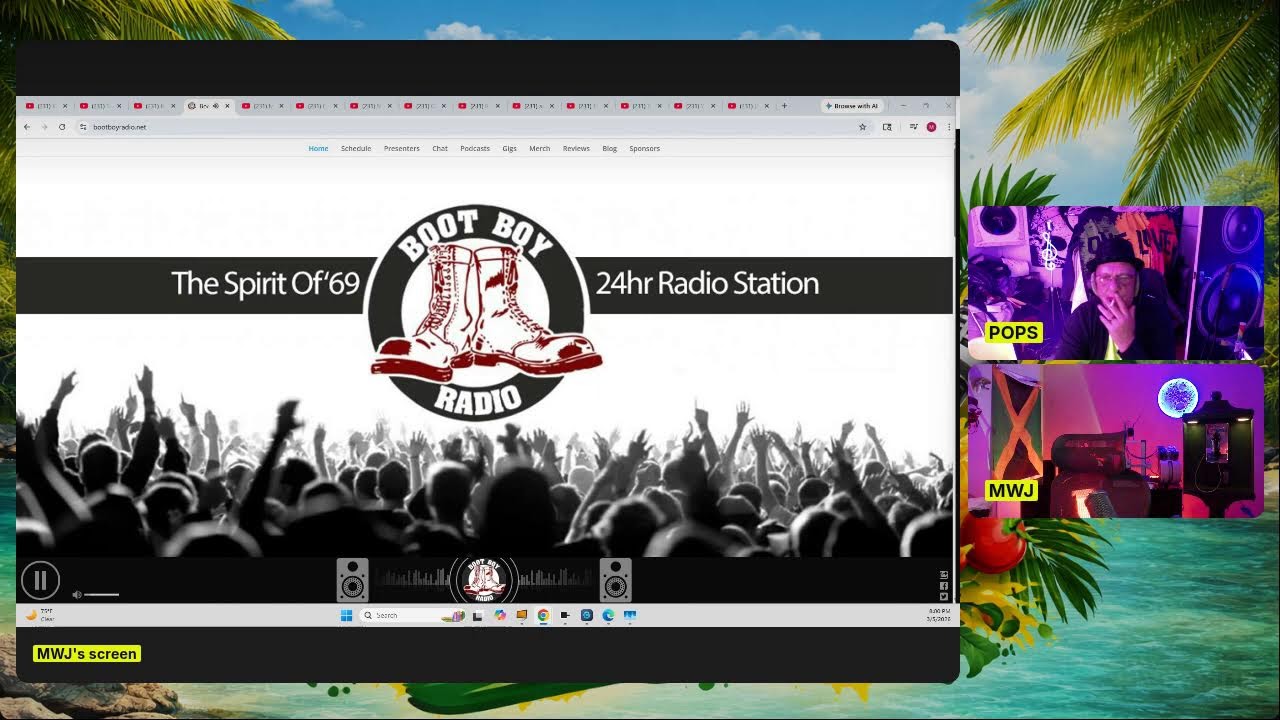This screenshot has width=1280, height=720.
Task: Mute the Boot Boy tab audio indicator
Action: pyautogui.click(x=216, y=106)
